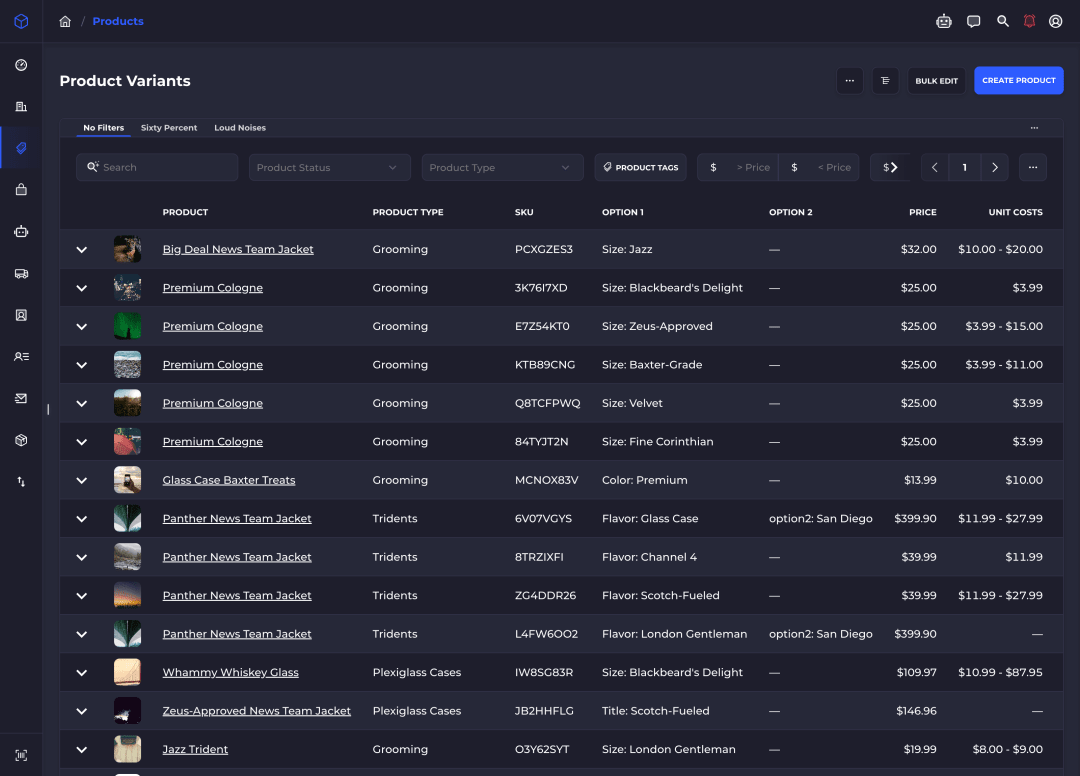
Task: Open the buildings sidebar icon
Action: 21,106
